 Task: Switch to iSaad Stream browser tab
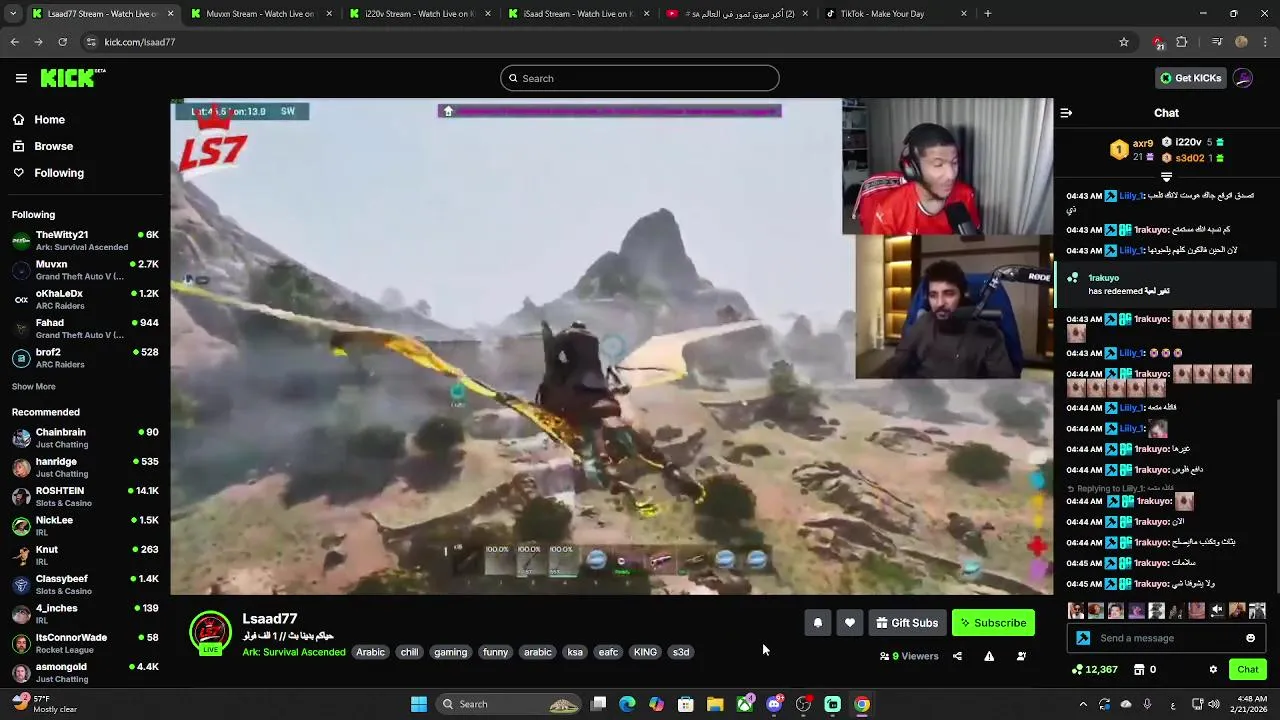[x=579, y=14]
